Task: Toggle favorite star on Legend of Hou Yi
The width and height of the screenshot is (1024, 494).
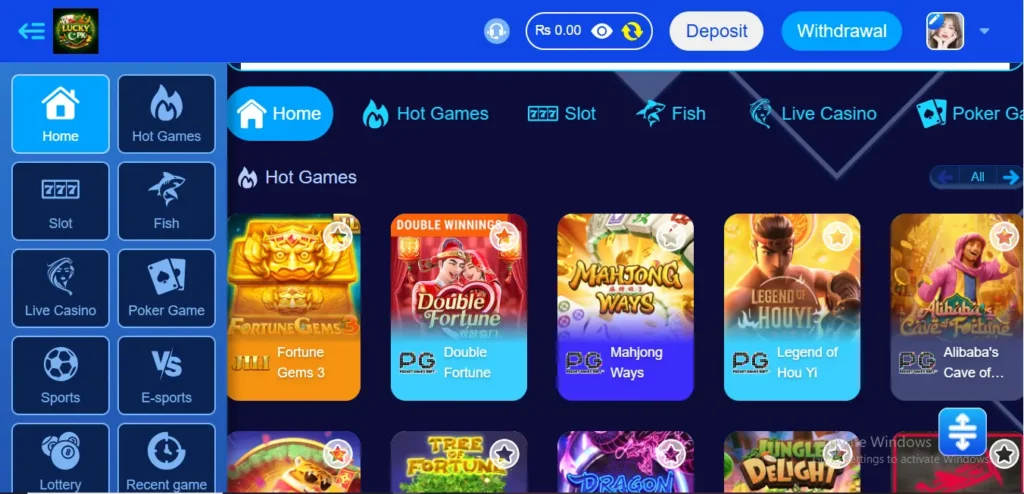Action: click(837, 237)
